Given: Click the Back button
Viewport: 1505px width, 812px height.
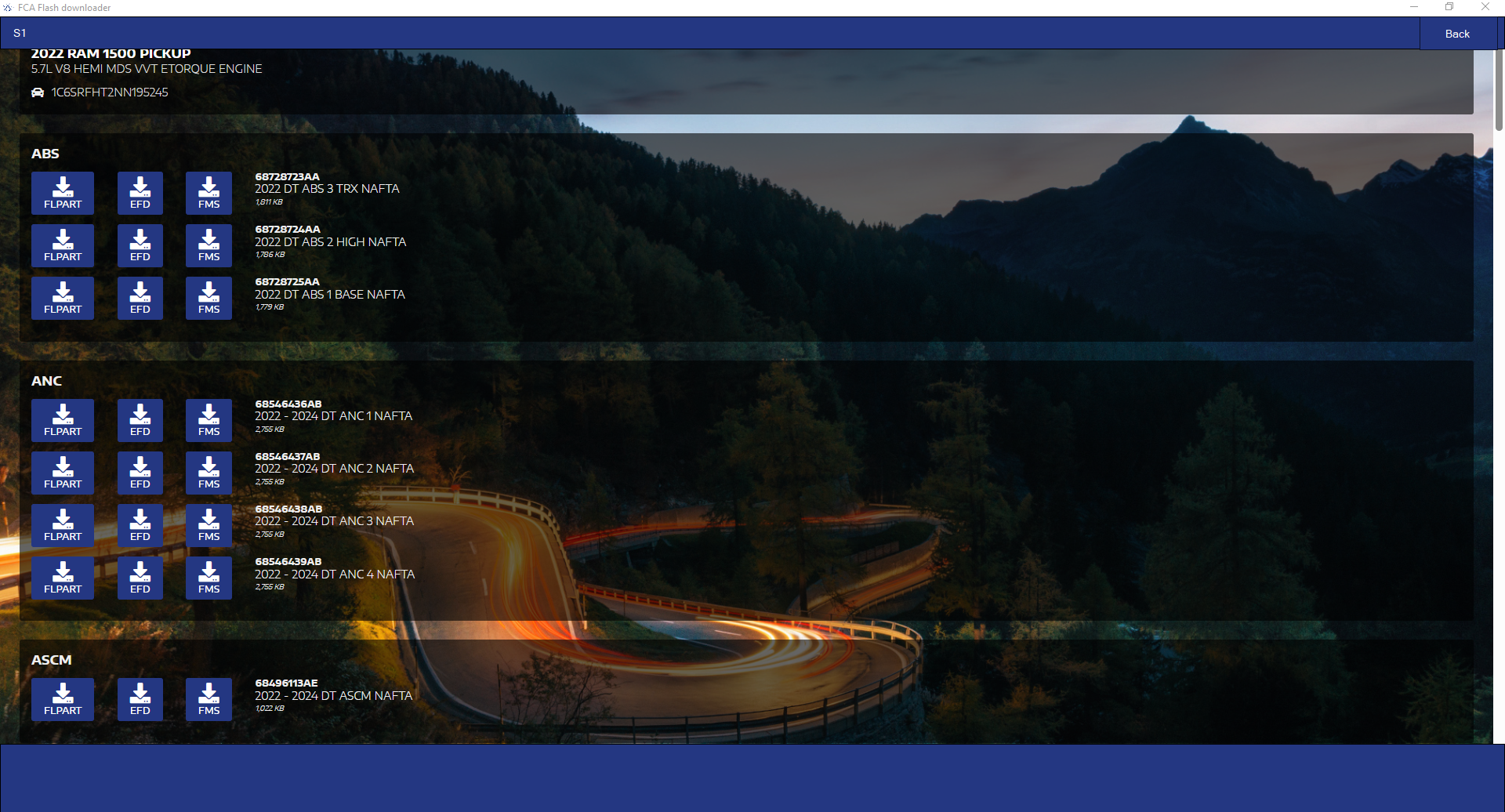Looking at the screenshot, I should click(x=1456, y=34).
